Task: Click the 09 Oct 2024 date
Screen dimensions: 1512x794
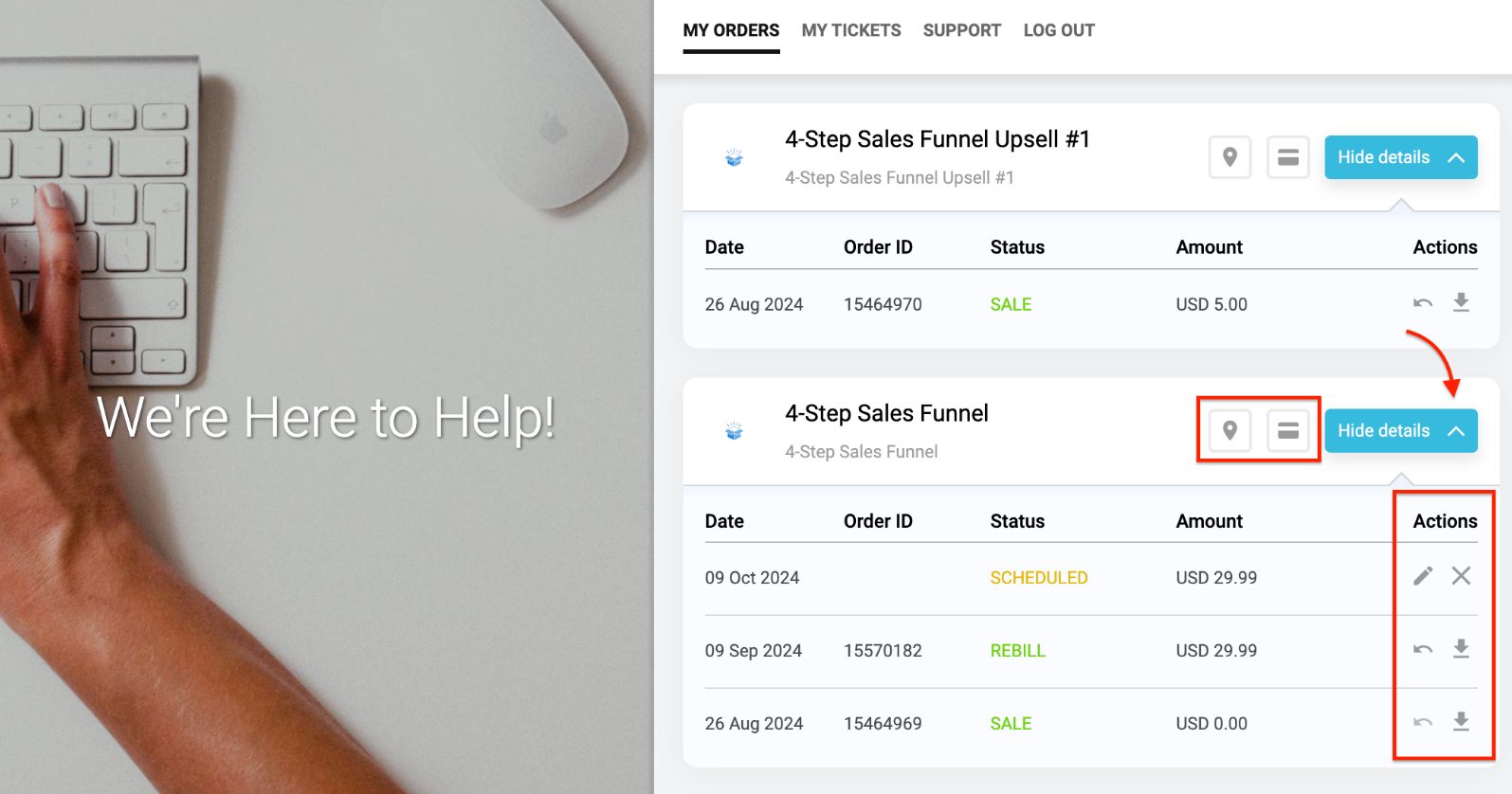Action: coord(752,578)
